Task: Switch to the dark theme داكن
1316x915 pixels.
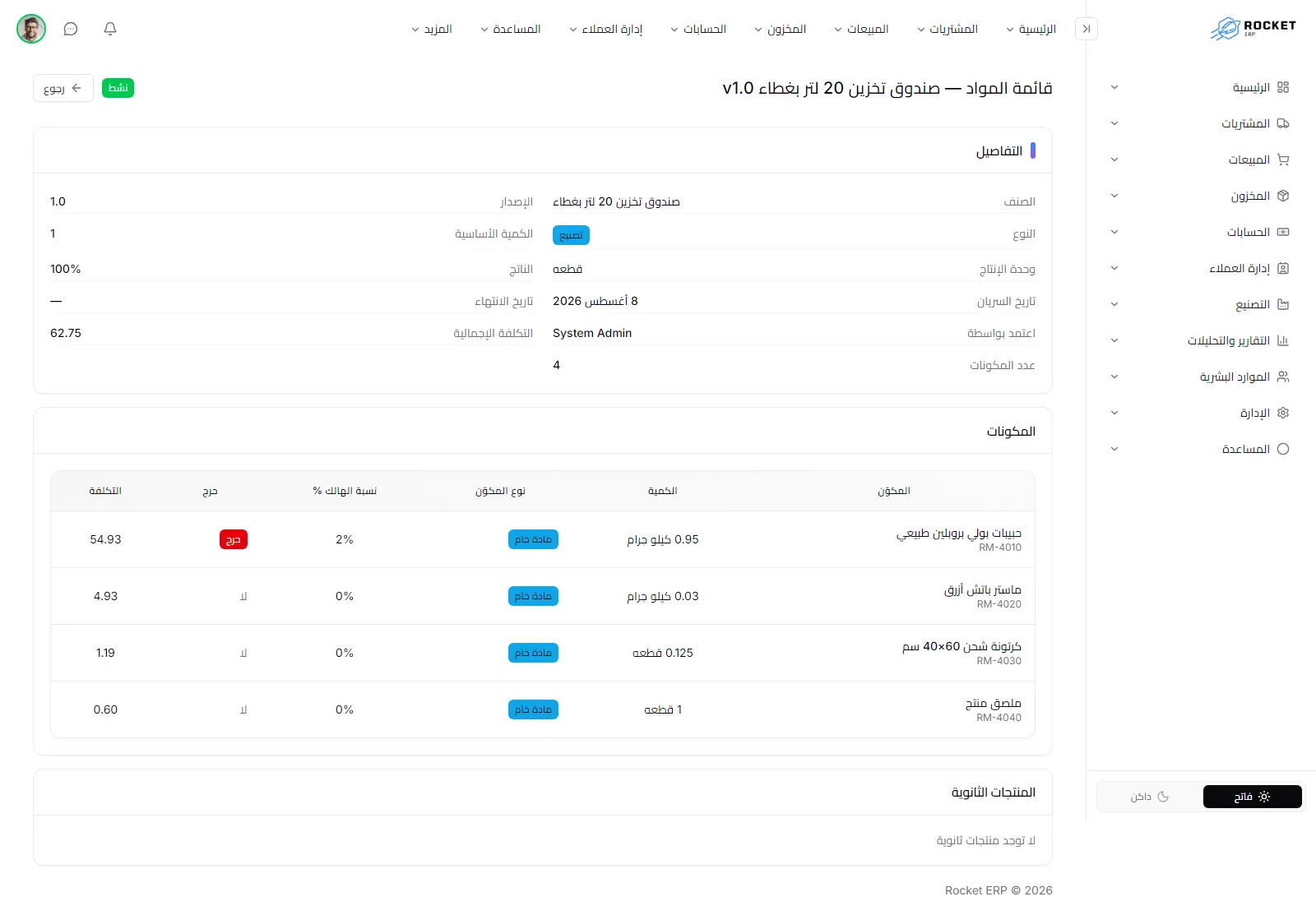Action: pyautogui.click(x=1150, y=797)
